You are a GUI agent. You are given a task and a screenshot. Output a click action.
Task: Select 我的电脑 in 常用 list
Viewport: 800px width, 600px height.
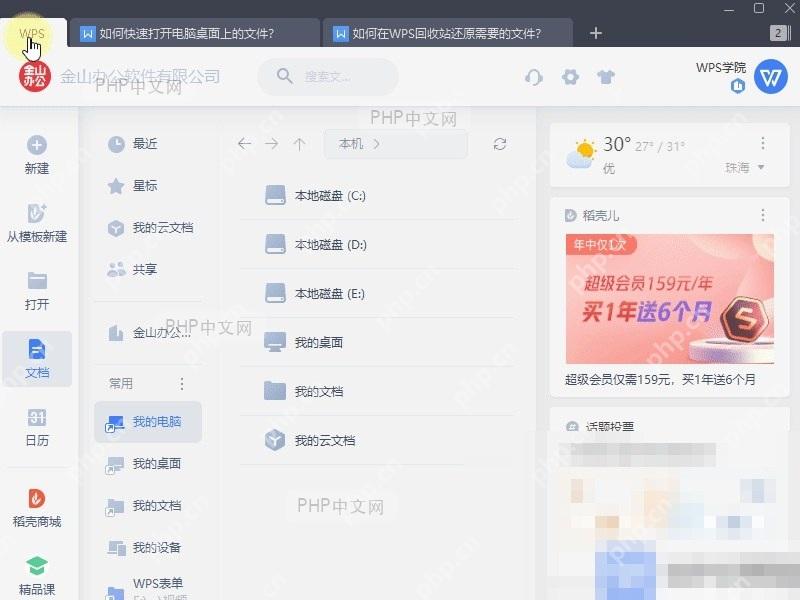pos(148,422)
